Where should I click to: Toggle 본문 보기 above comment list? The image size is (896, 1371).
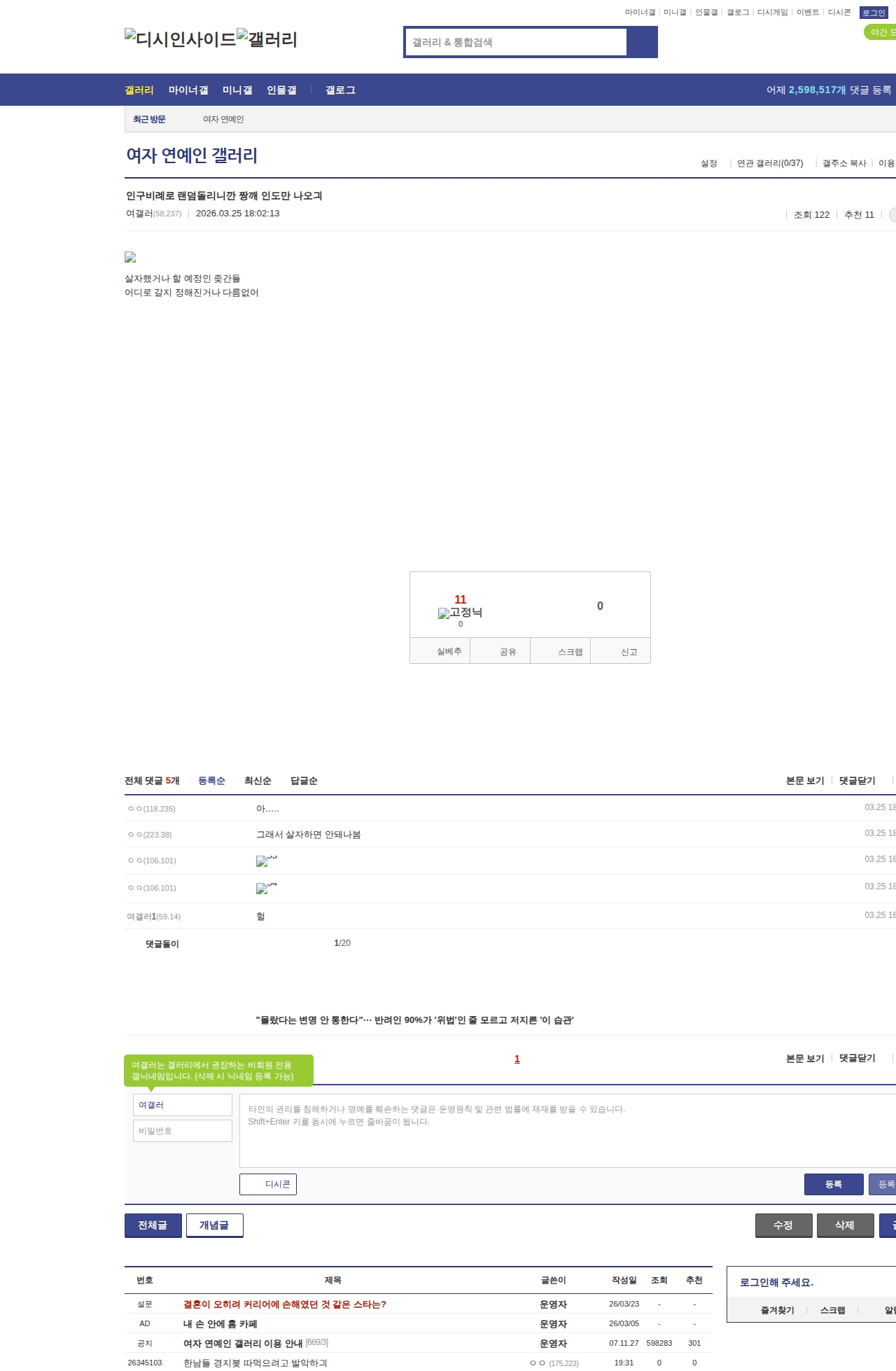805,781
